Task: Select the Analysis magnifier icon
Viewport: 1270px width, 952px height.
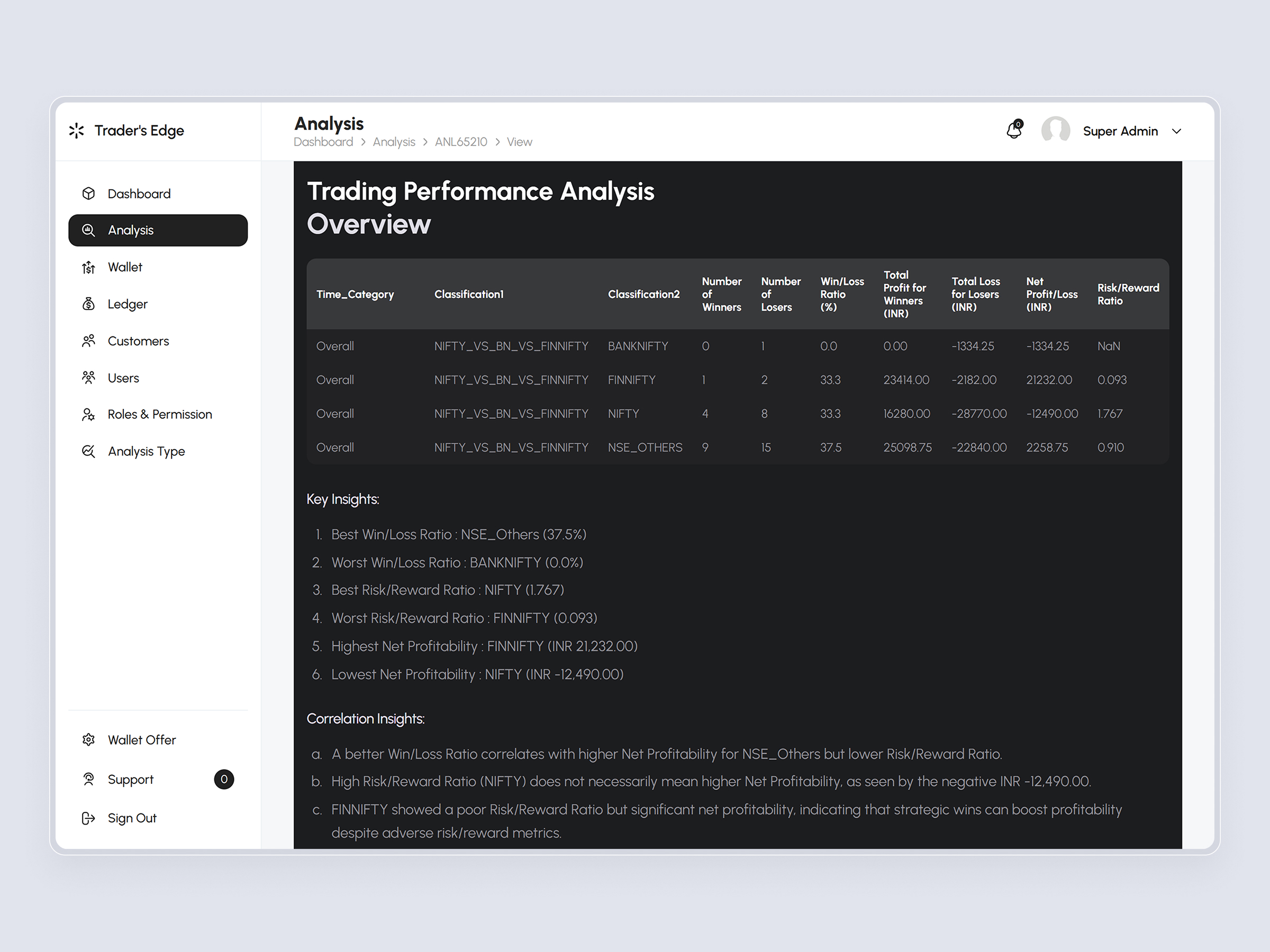Action: (x=89, y=230)
